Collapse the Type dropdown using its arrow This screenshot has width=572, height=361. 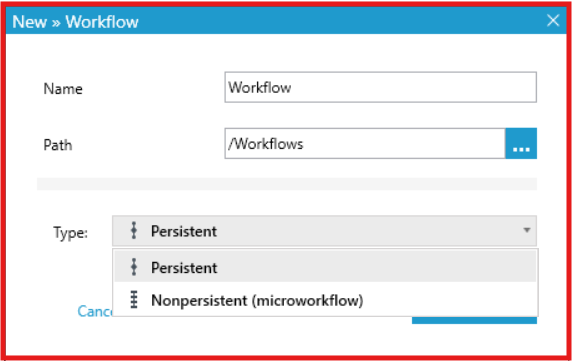(x=526, y=230)
